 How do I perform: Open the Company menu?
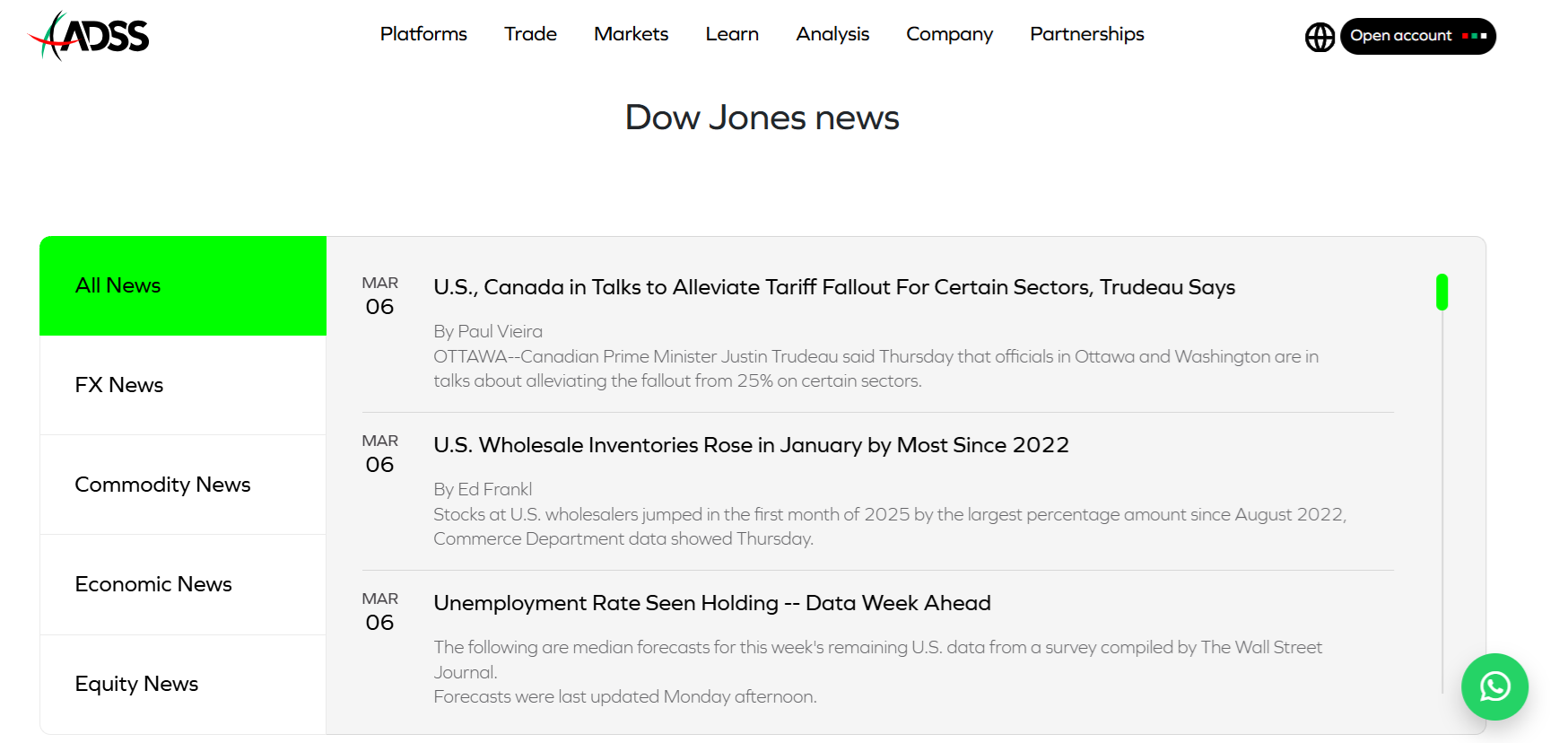pos(949,34)
